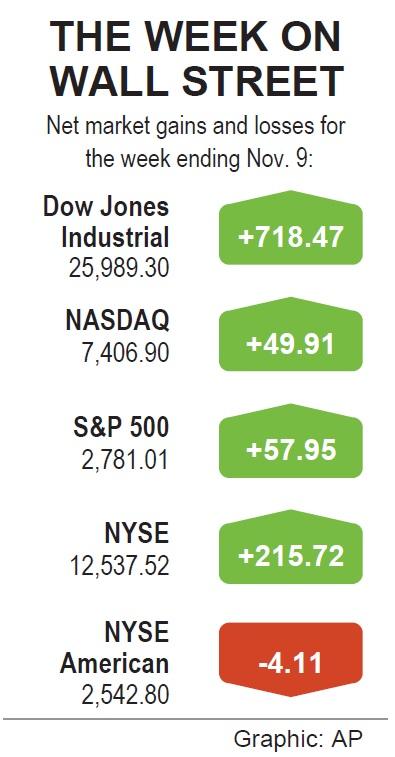
Task: Click the bold NYSE label above 12,537.52
Action: [x=137, y=533]
